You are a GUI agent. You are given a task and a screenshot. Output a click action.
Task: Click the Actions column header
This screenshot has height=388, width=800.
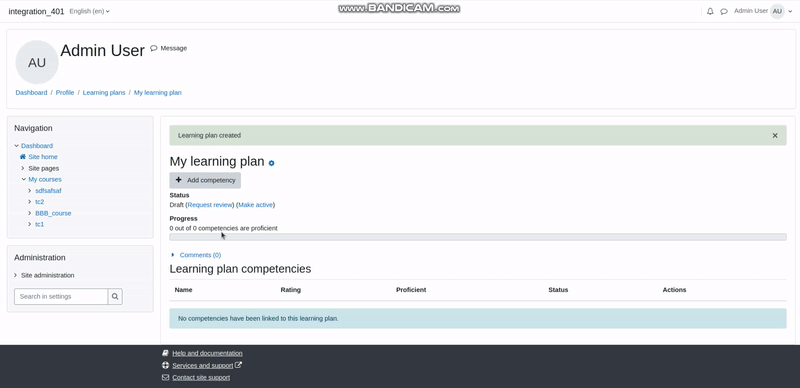674,289
